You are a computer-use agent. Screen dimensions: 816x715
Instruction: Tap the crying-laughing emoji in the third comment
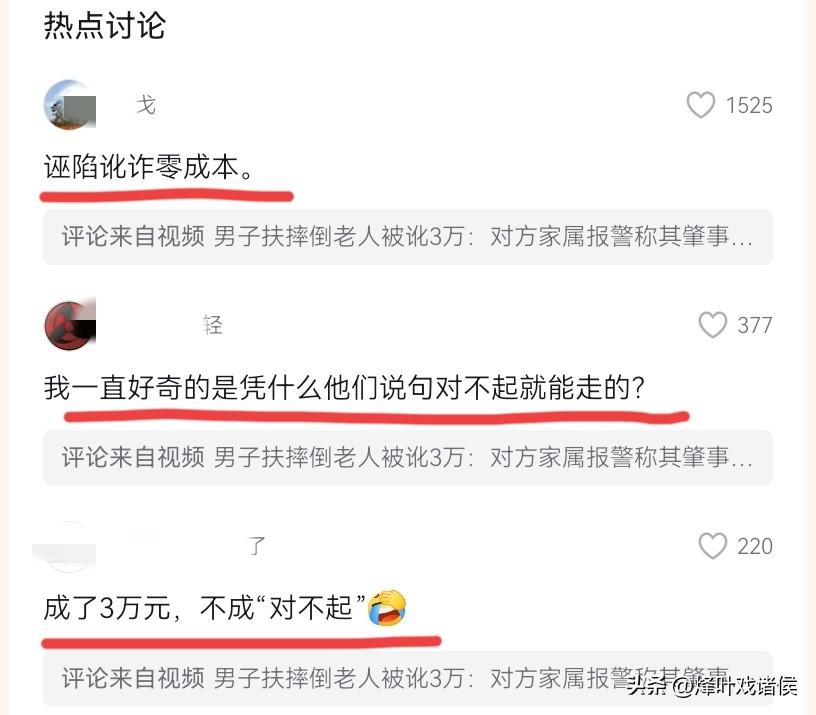[387, 608]
